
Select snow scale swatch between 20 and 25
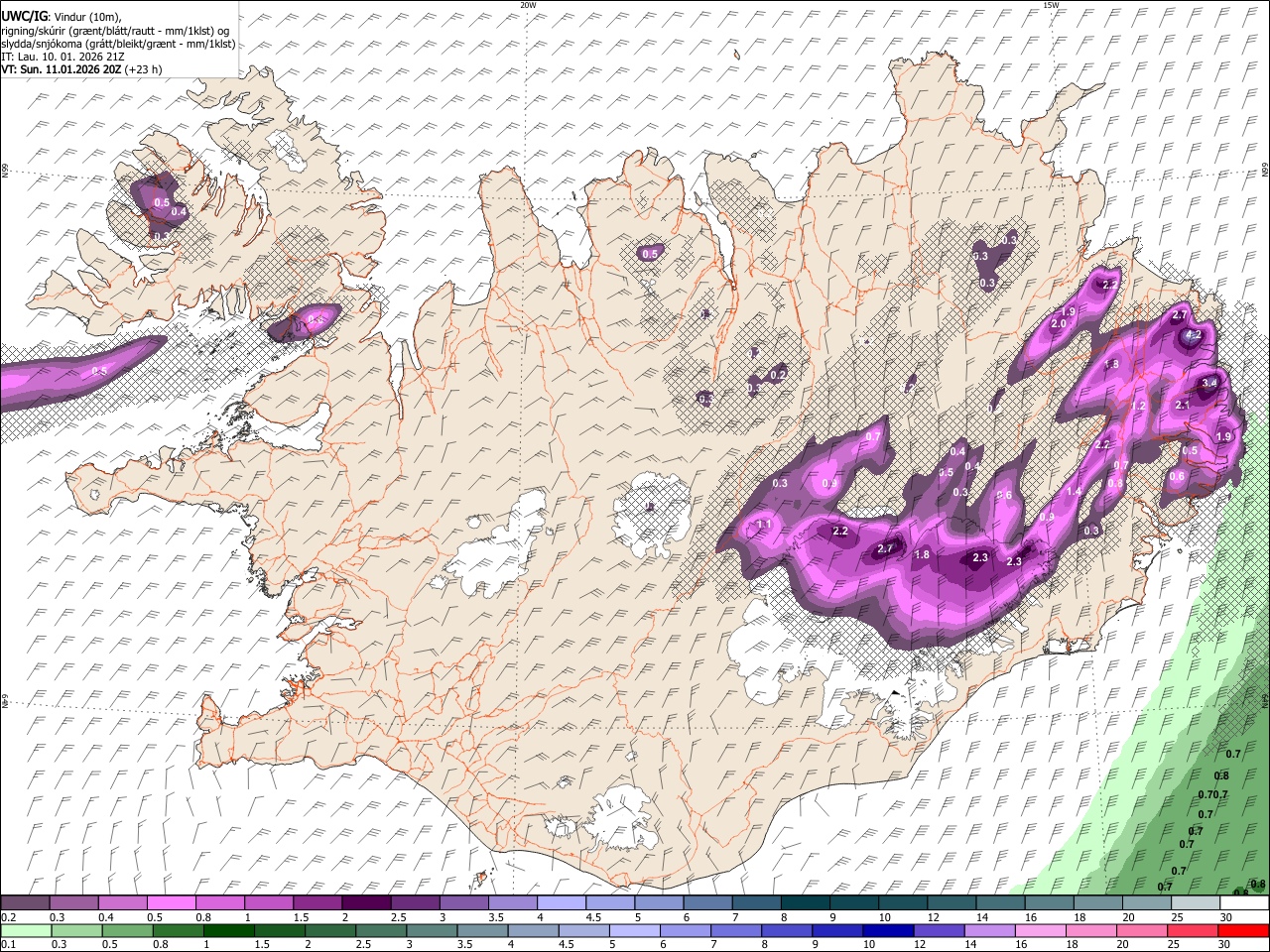1147,903
